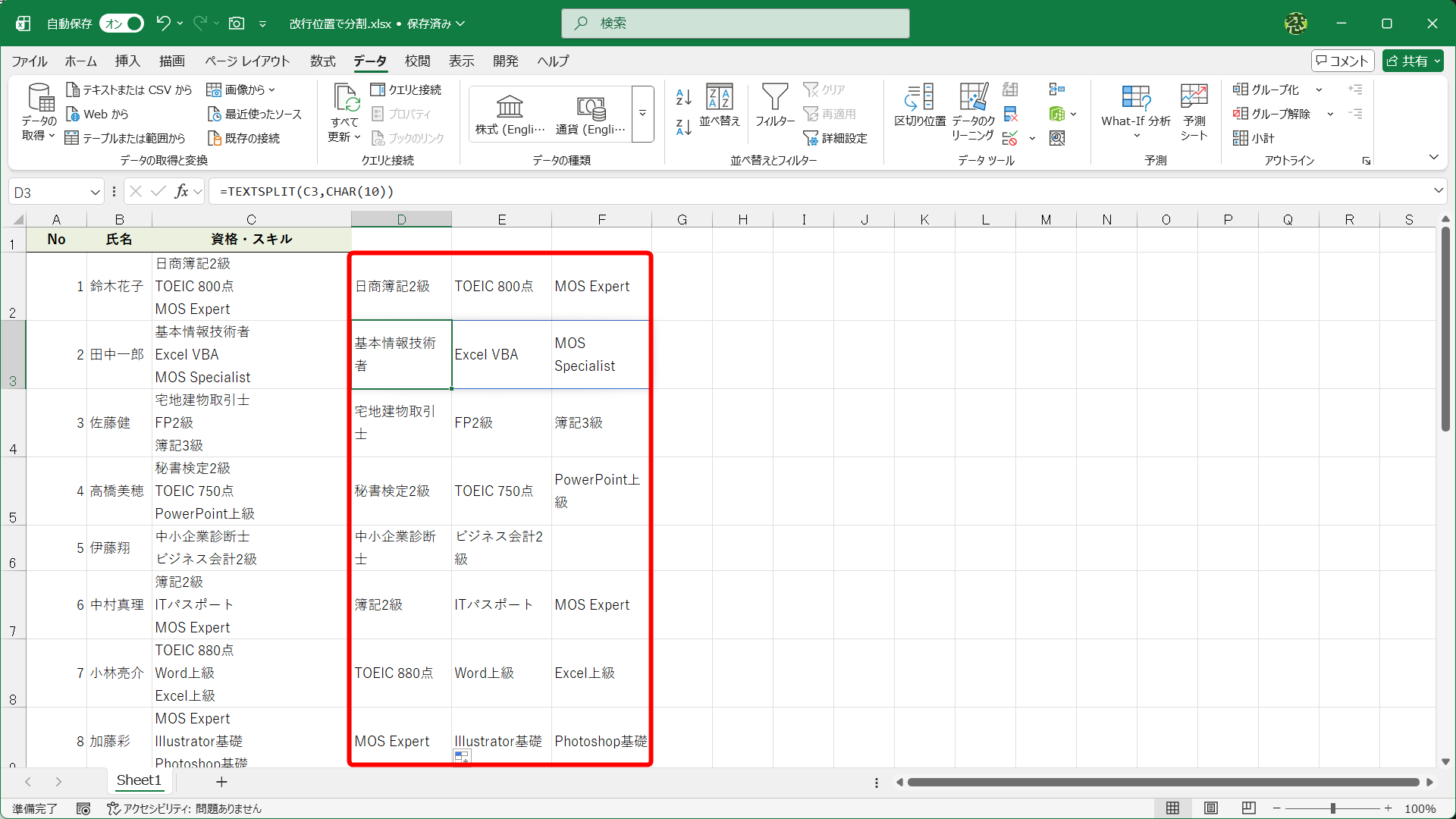This screenshot has height=819, width=1456.
Task: Switch to ページ レイアウト view in status bar
Action: (1211, 808)
